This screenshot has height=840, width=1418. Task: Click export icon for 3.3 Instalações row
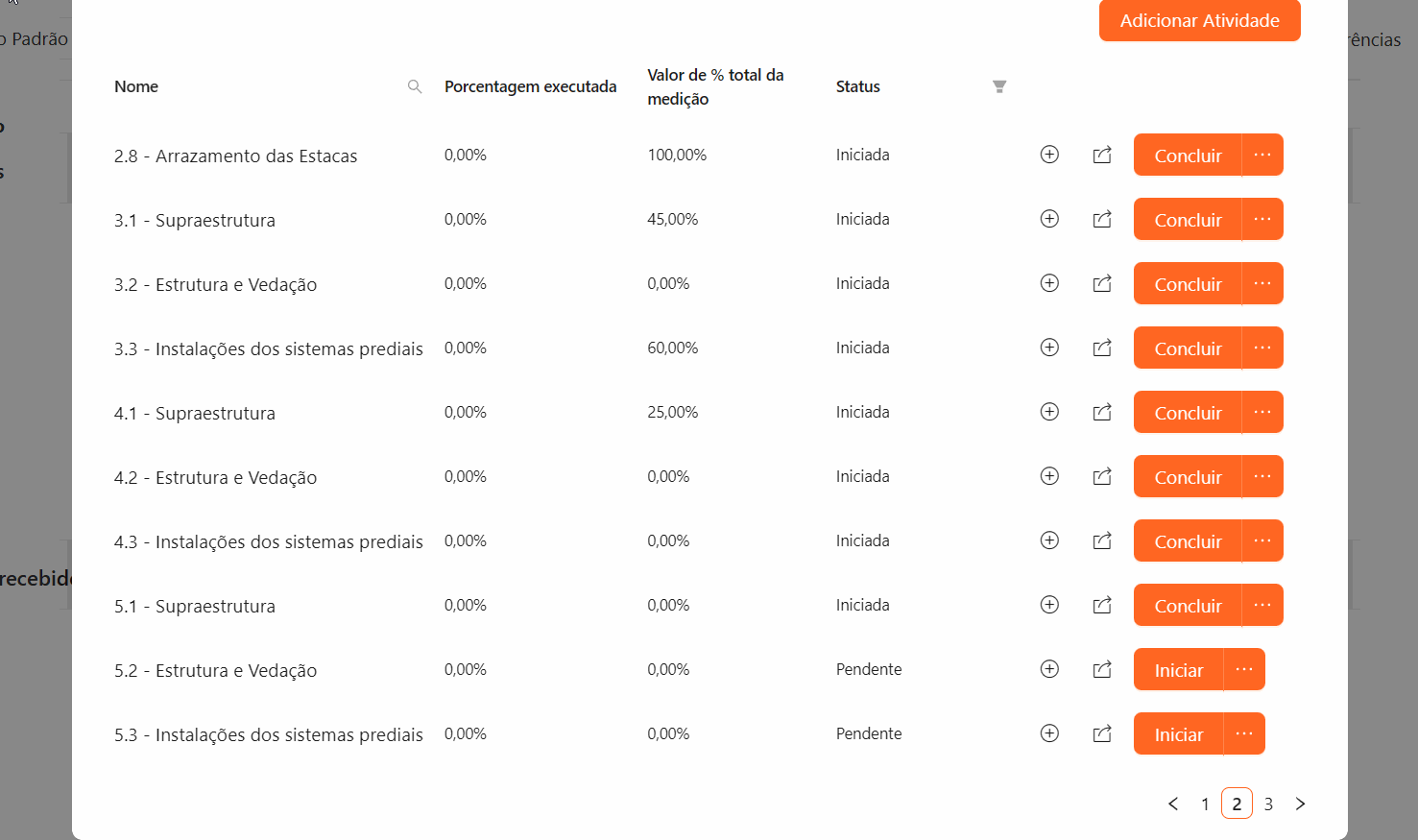[1102, 348]
